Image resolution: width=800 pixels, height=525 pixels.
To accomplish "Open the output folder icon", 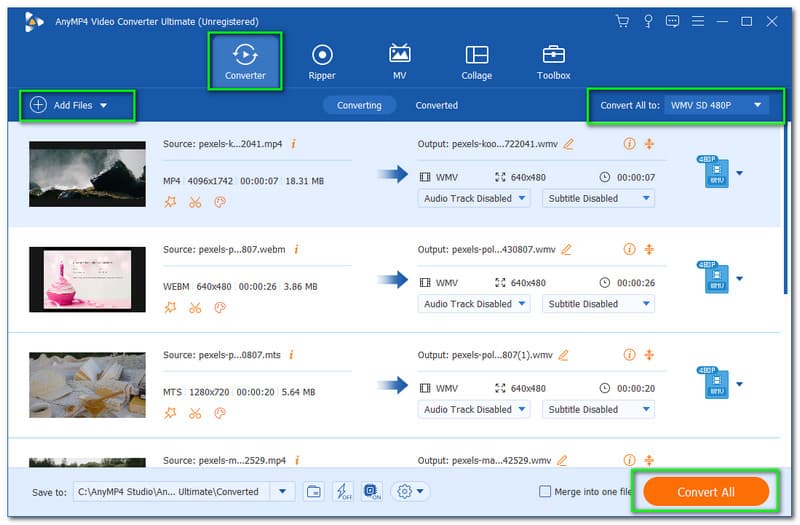I will click(314, 492).
